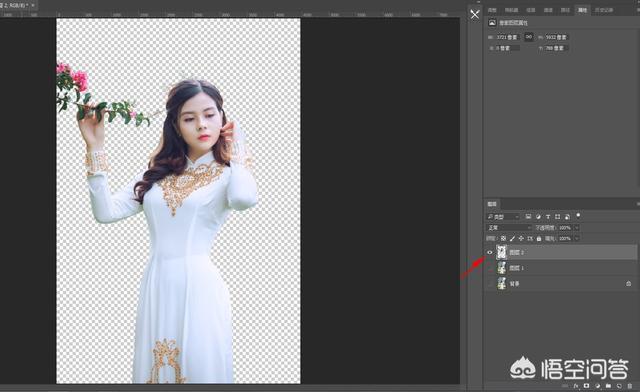Image resolution: width=640 pixels, height=392 pixels.
Task: Click the delete layer trash icon
Action: pos(630,385)
